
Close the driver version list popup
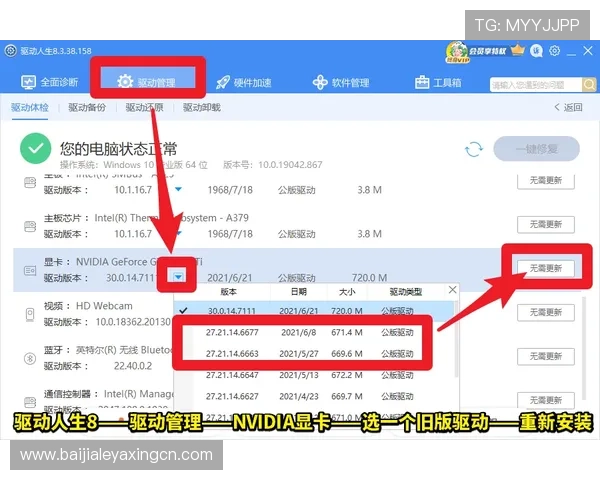(x=452, y=290)
